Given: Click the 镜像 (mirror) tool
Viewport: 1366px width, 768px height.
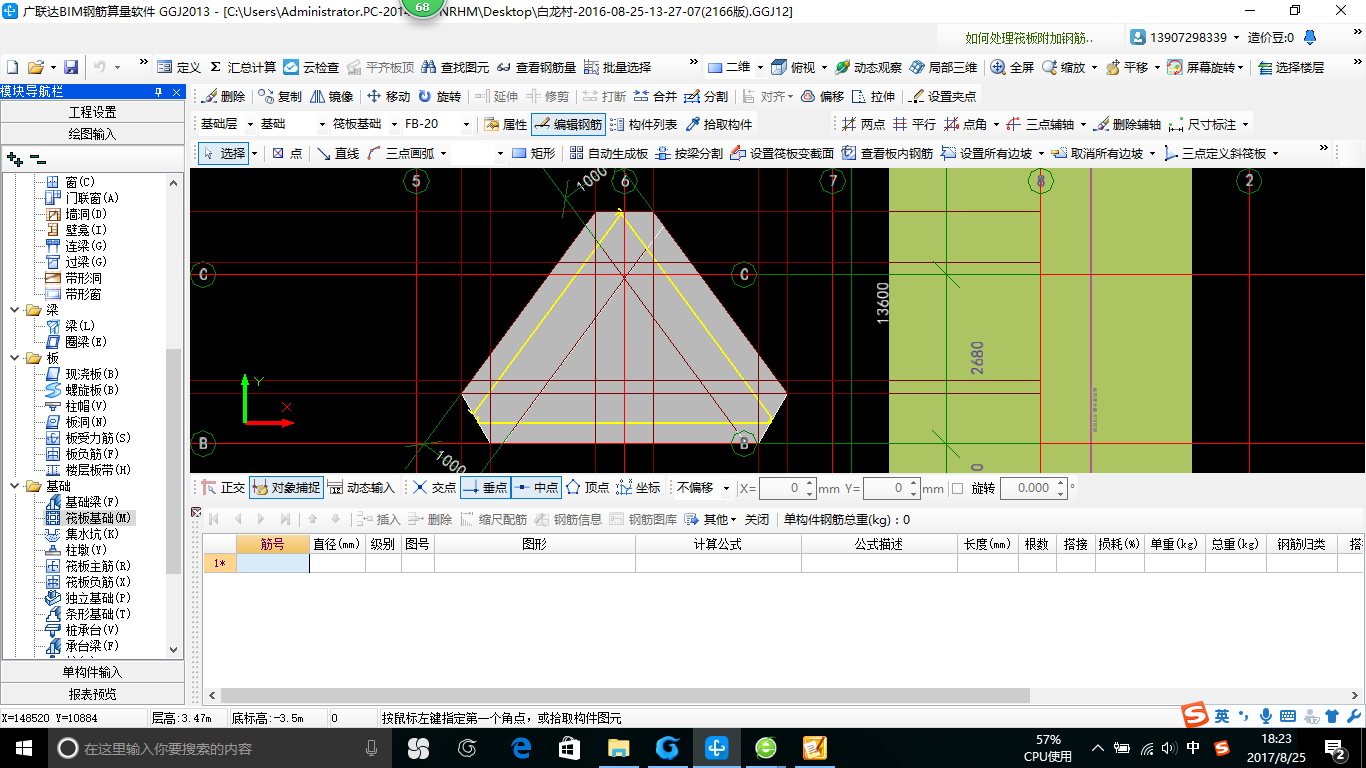Looking at the screenshot, I should click(x=331, y=97).
